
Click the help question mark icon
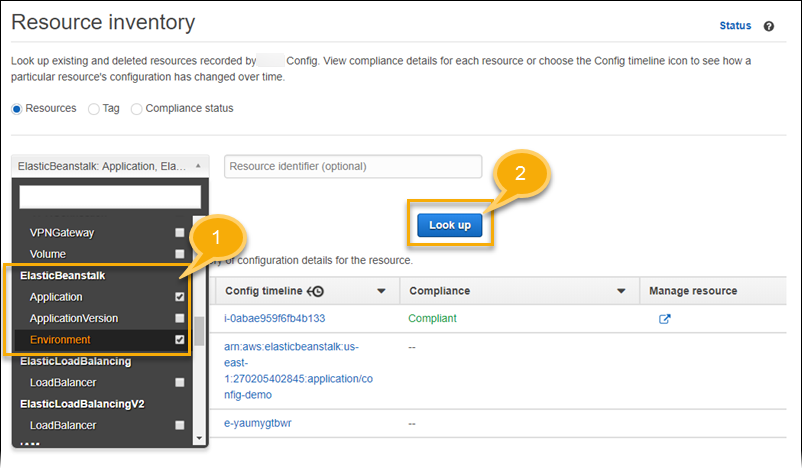click(769, 26)
